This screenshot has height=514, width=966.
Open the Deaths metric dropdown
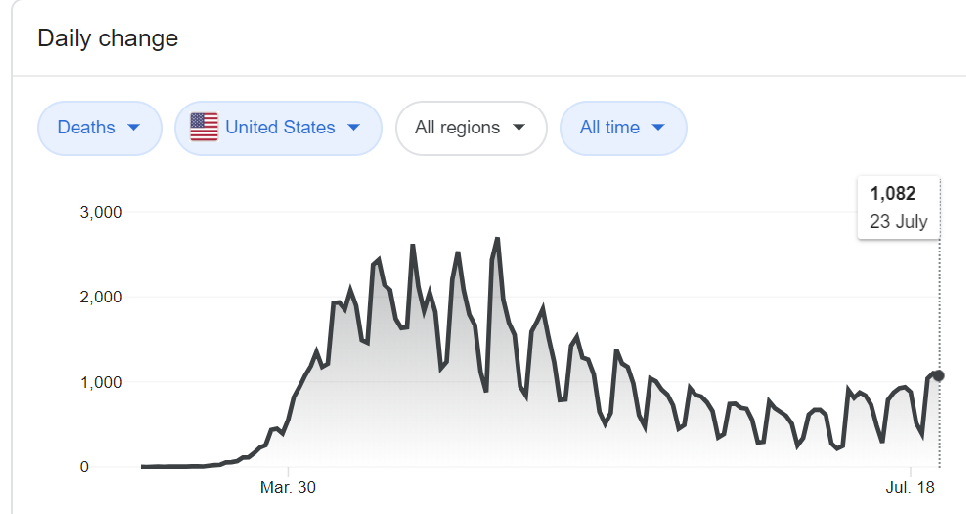(x=99, y=128)
